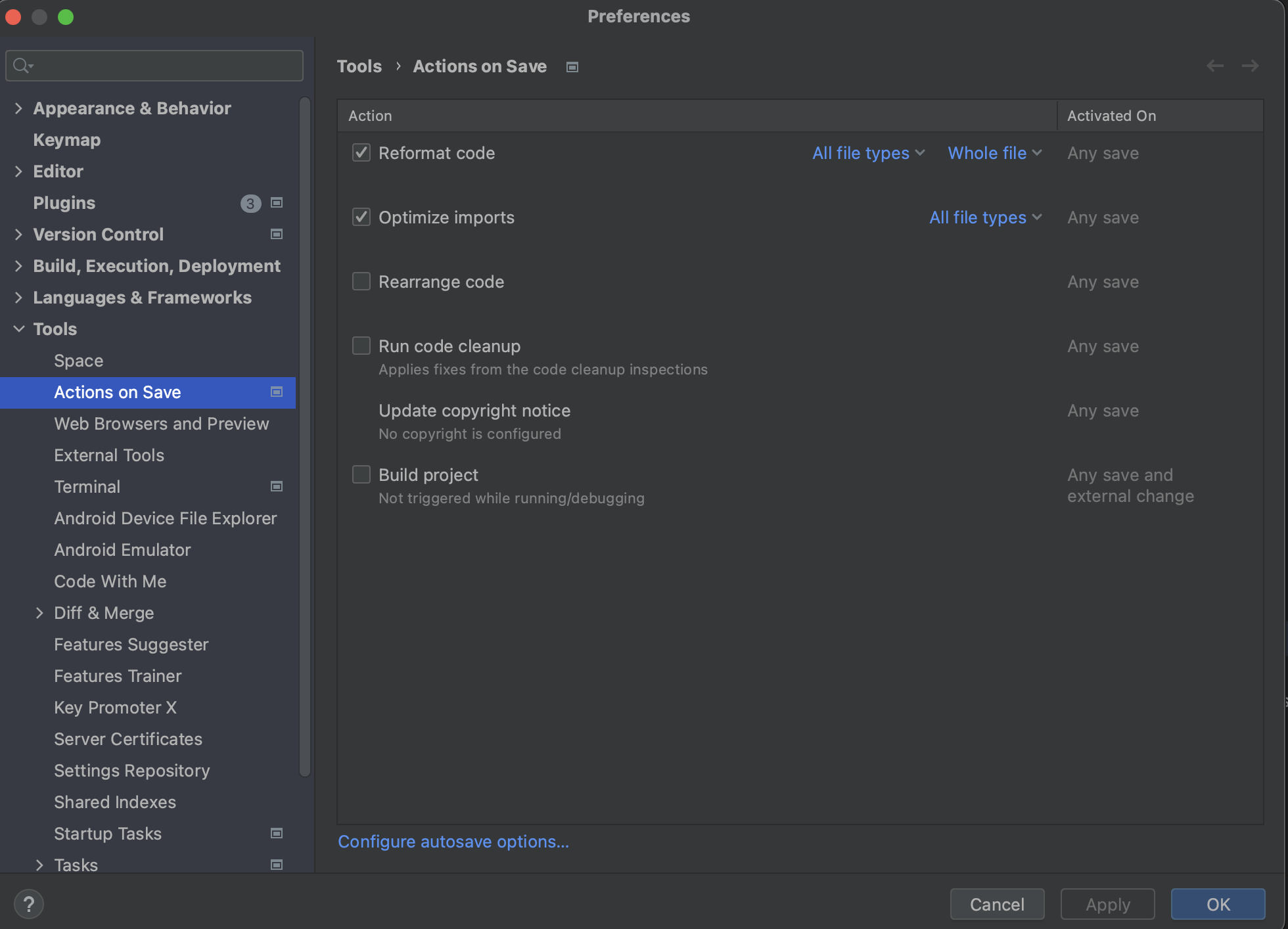This screenshot has width=1288, height=929.
Task: Click Configure autosave options link
Action: click(453, 842)
